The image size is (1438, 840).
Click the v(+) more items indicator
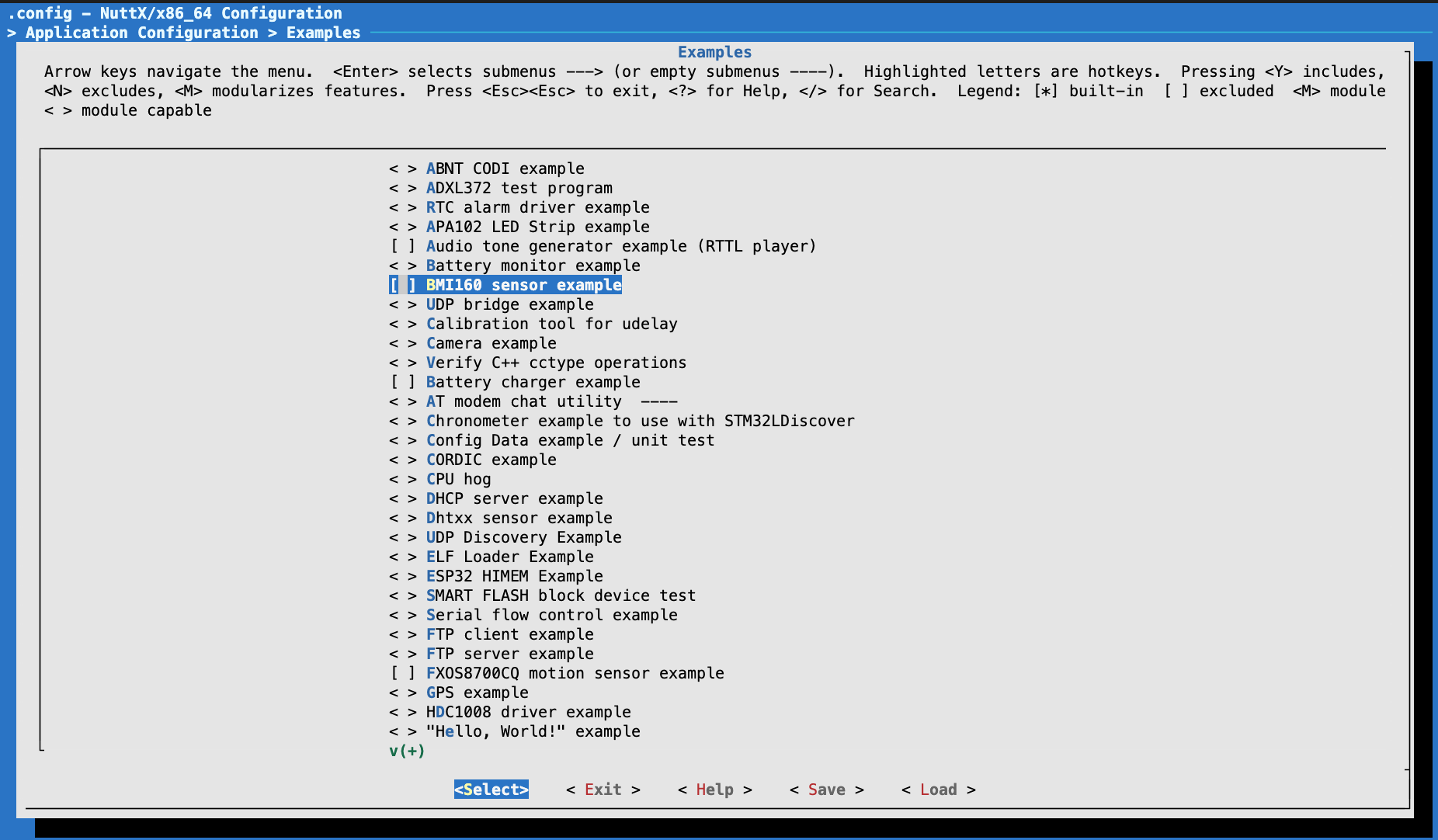pos(407,751)
